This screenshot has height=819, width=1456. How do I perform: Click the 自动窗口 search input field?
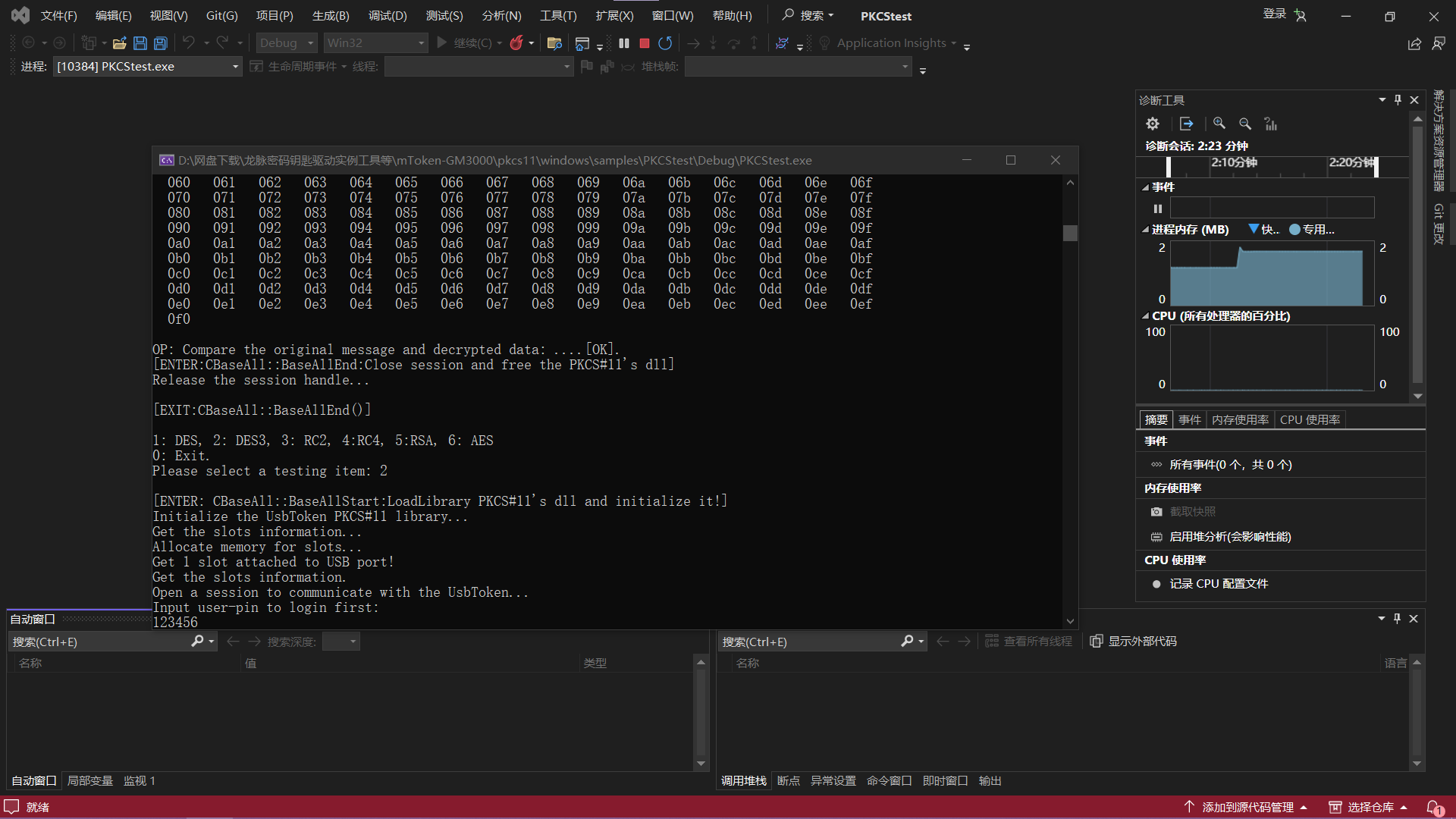tap(99, 642)
